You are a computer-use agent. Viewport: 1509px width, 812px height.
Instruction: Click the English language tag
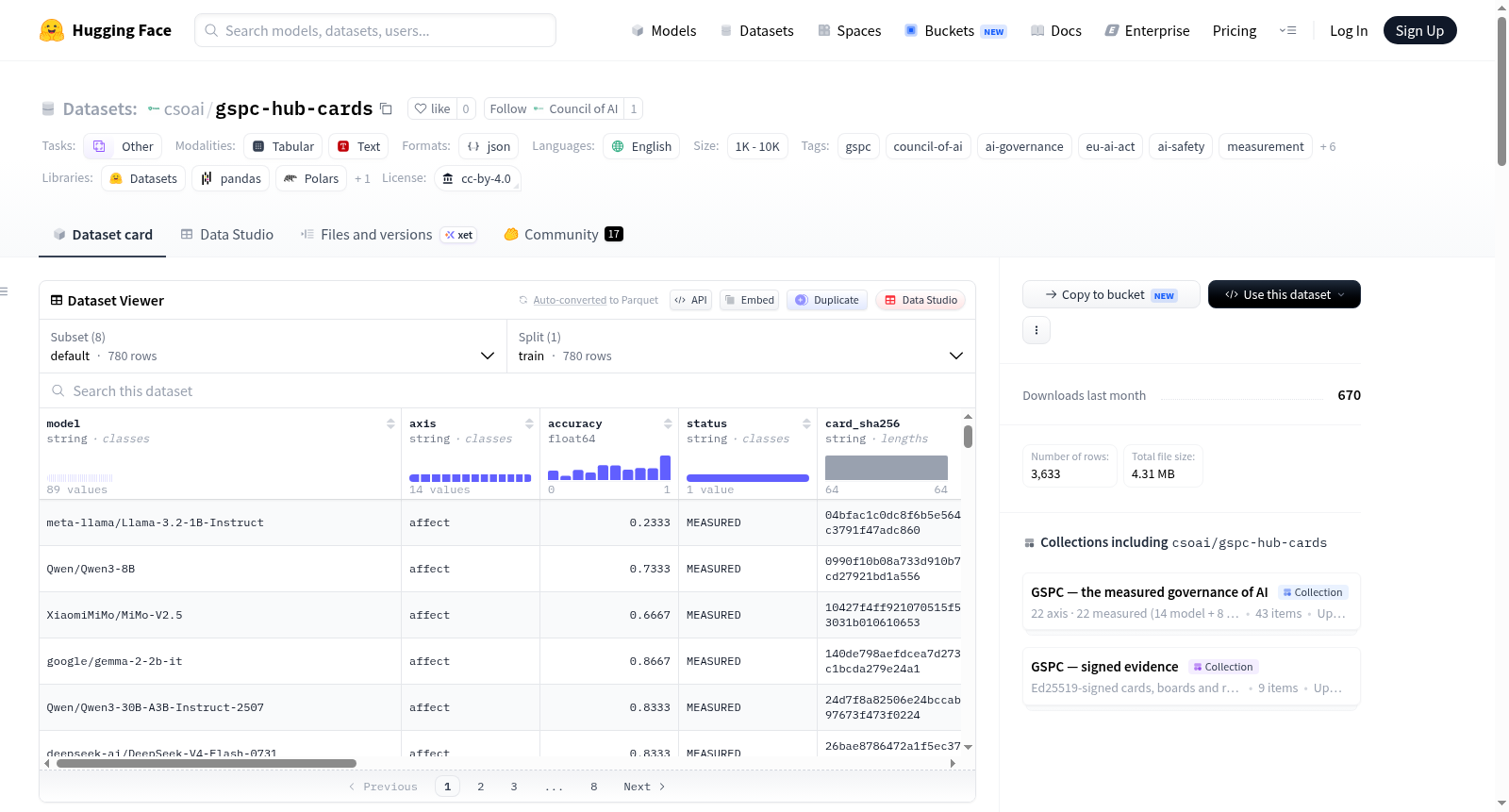(641, 146)
